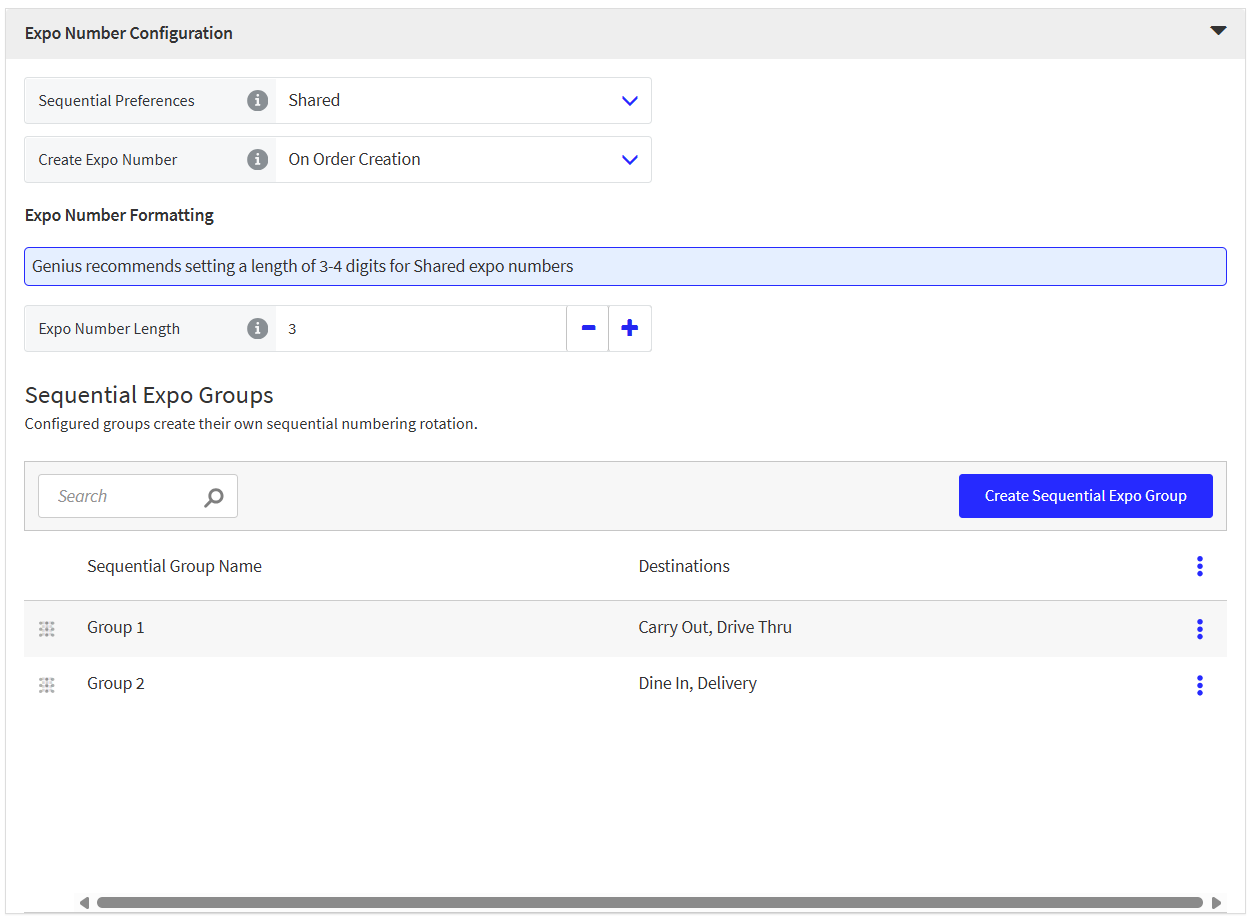The height and width of the screenshot is (916, 1248).
Task: Click the search magnifier icon
Action: click(214, 497)
